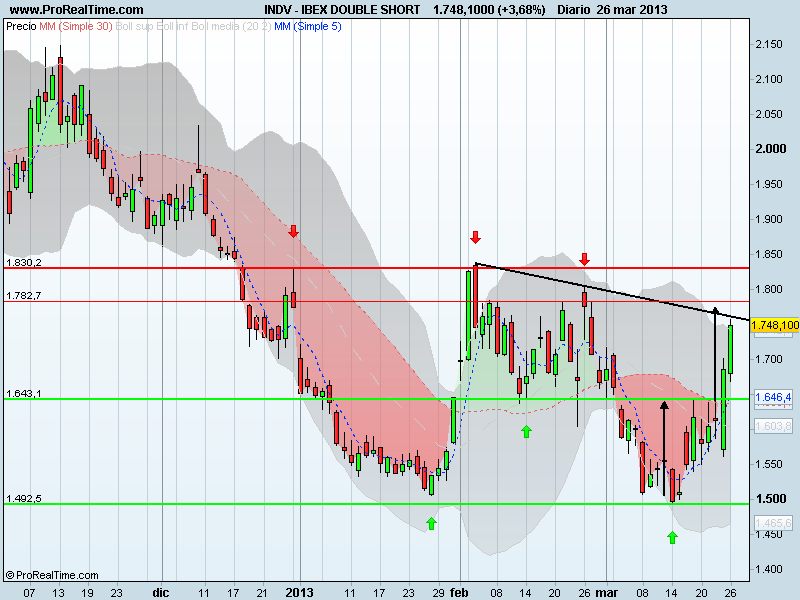Click the 1.550 price axis label
This screenshot has width=800, height=600.
769,464
